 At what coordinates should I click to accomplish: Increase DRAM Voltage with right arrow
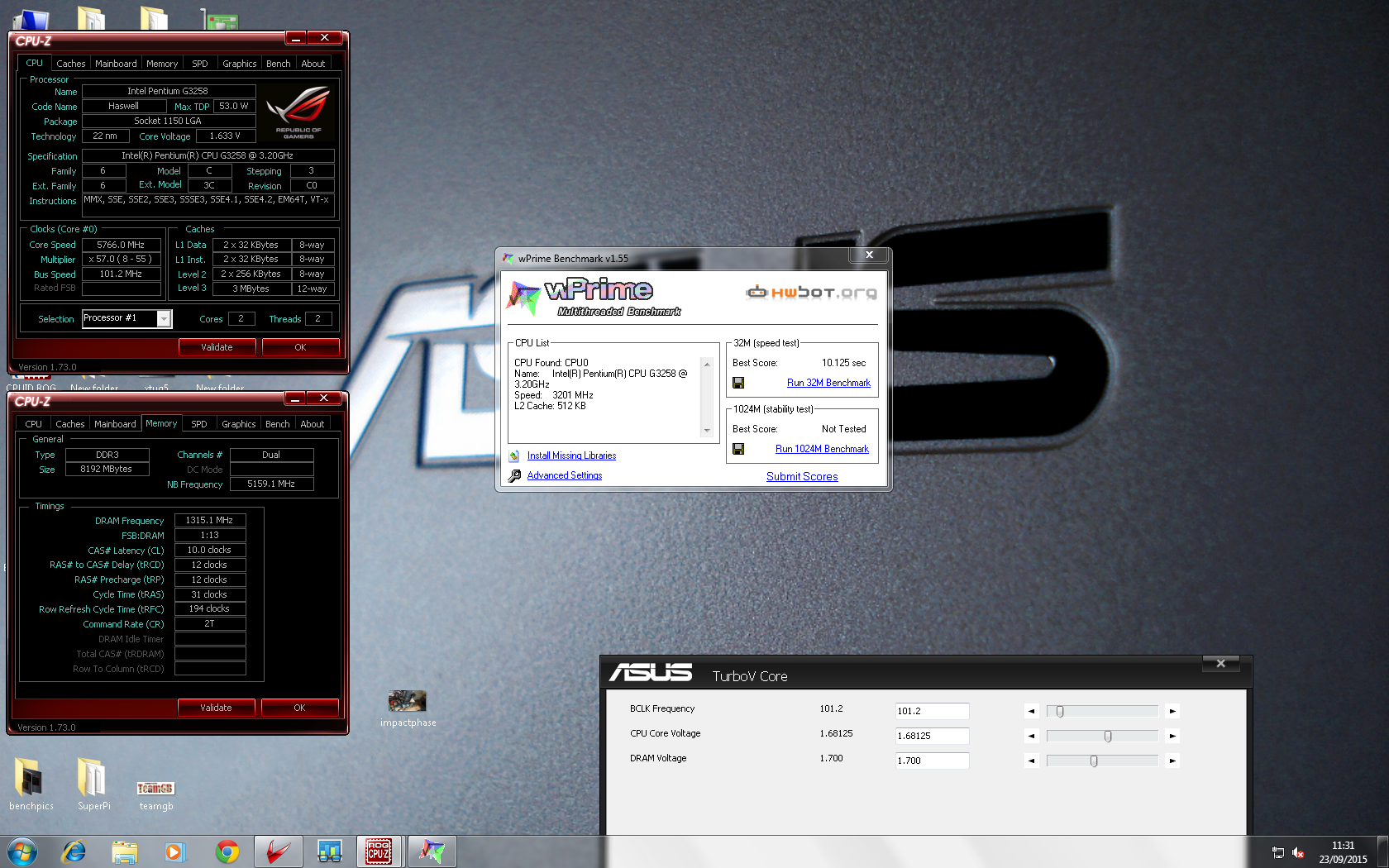1172,761
